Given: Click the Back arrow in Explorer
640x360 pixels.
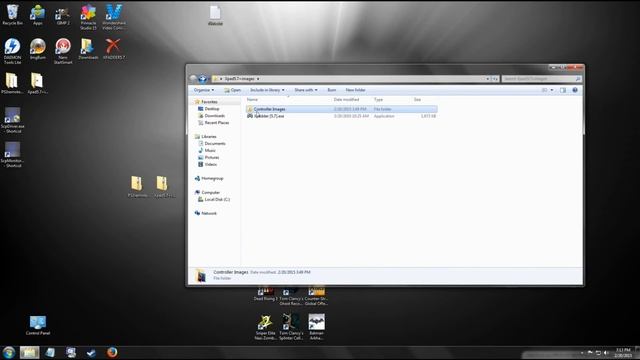Looking at the screenshot, I should coord(193,78).
